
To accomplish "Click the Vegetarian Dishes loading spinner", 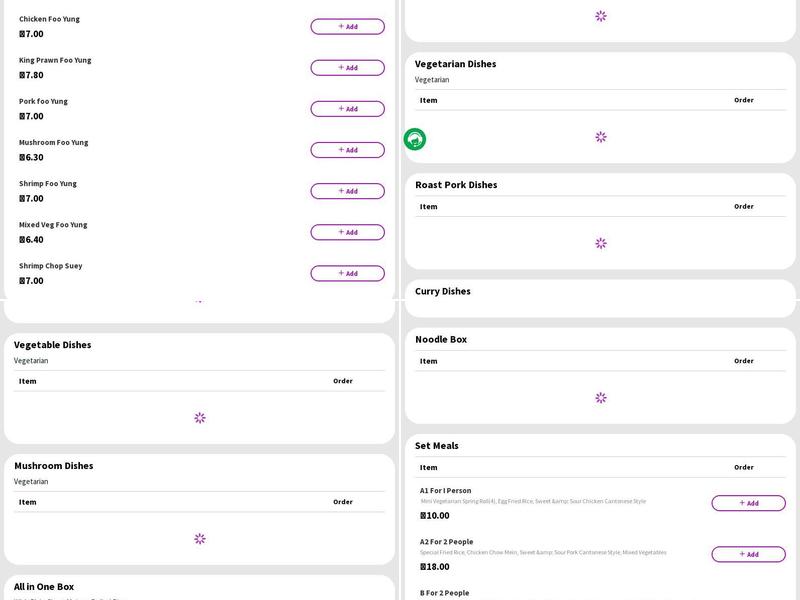I will point(601,137).
